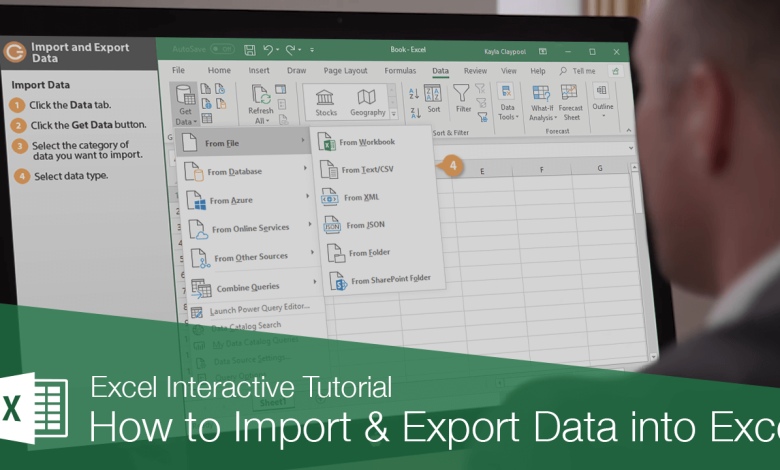
Task: Click the Reapply filter icon
Action: [481, 103]
